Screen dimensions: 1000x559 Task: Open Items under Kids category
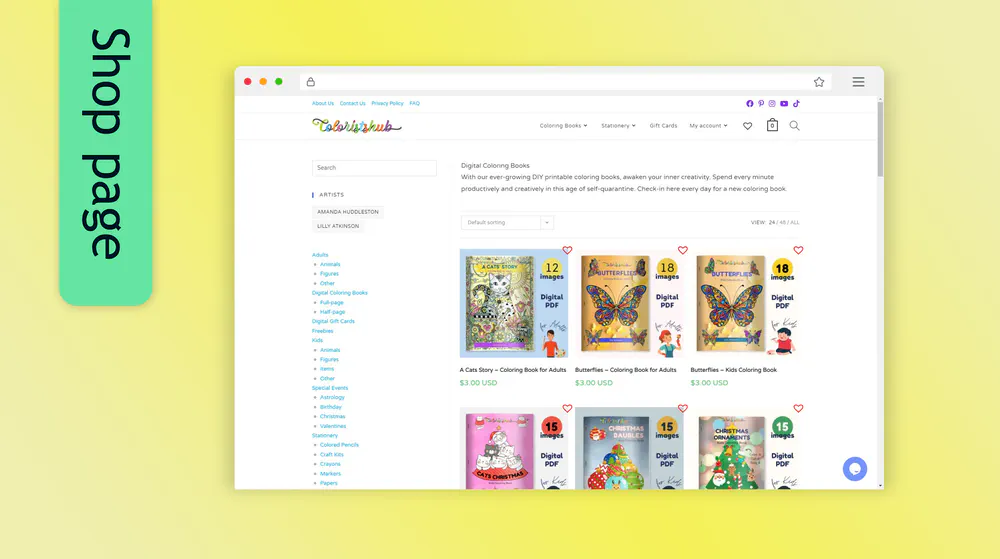click(x=327, y=369)
